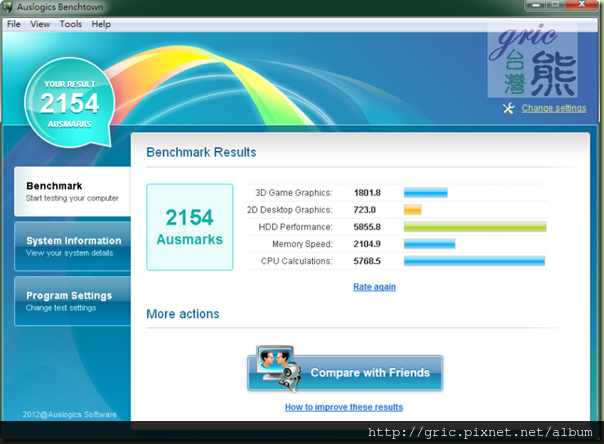Click the Benchmark Results heading
Viewport: 604px width, 444px height.
pos(201,152)
